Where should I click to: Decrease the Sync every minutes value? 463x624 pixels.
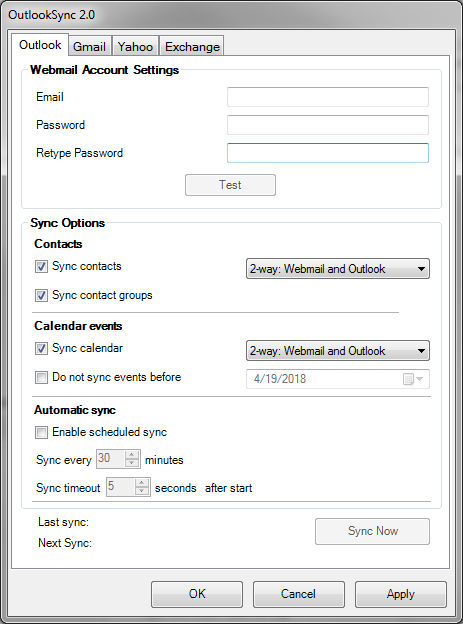pyautogui.click(x=132, y=463)
